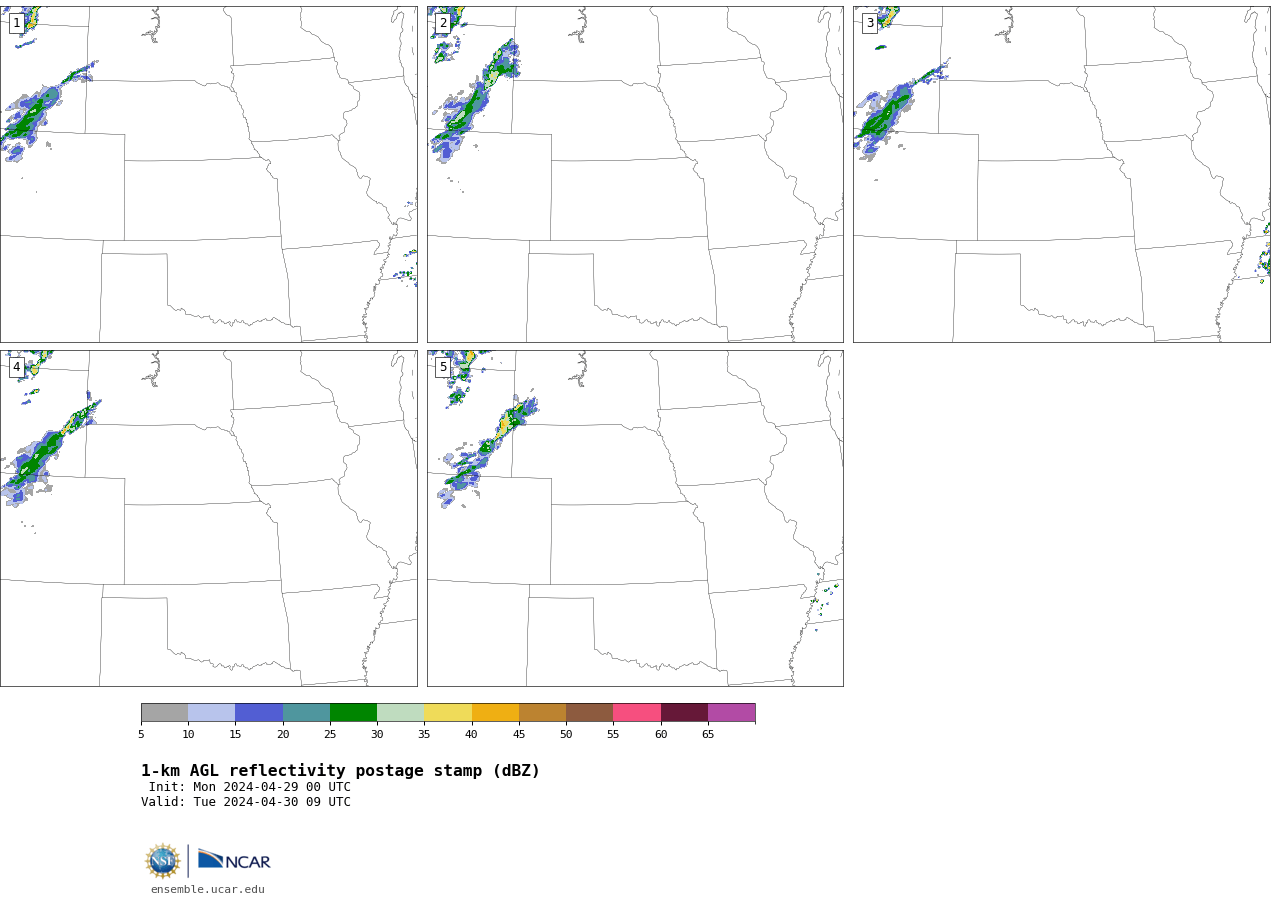Click the gray 5-10 dBZ color swatch
The height and width of the screenshot is (901, 1280).
164,713
